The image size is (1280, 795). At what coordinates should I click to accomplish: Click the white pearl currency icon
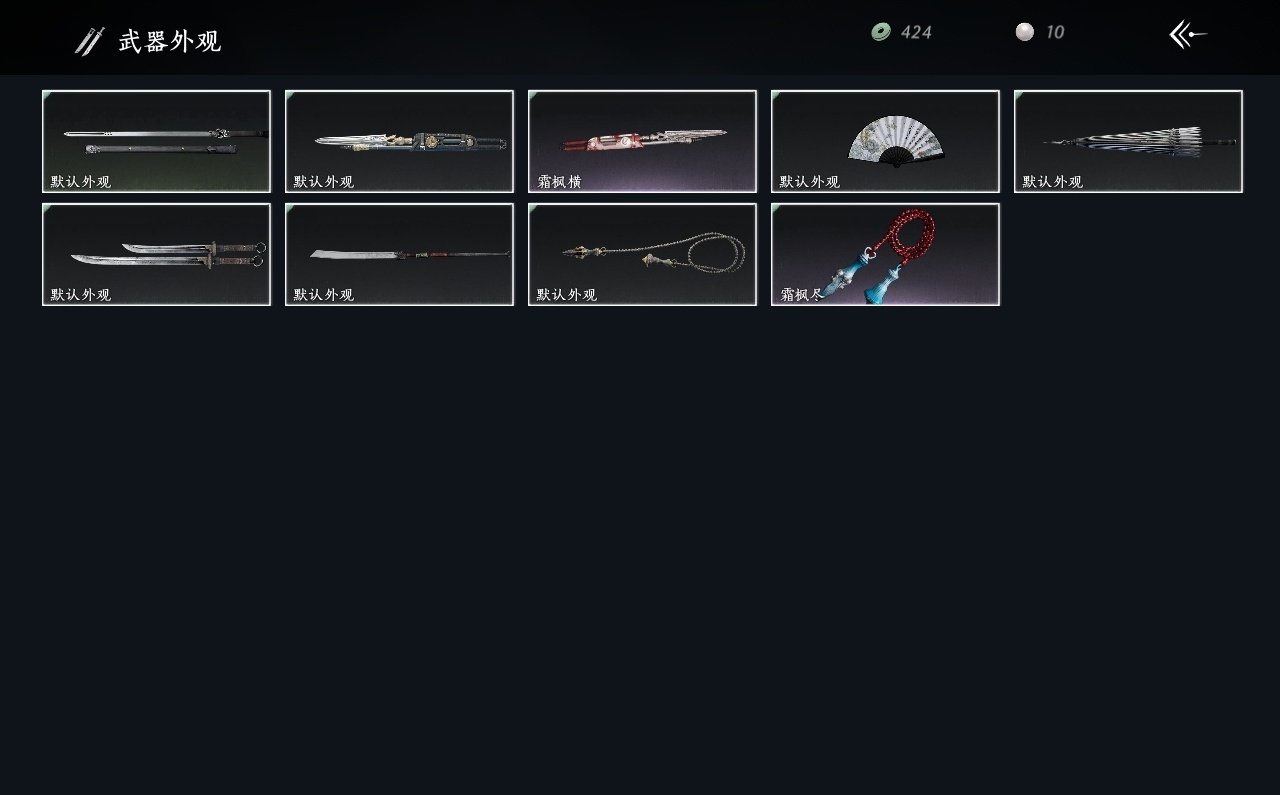pyautogui.click(x=1024, y=32)
